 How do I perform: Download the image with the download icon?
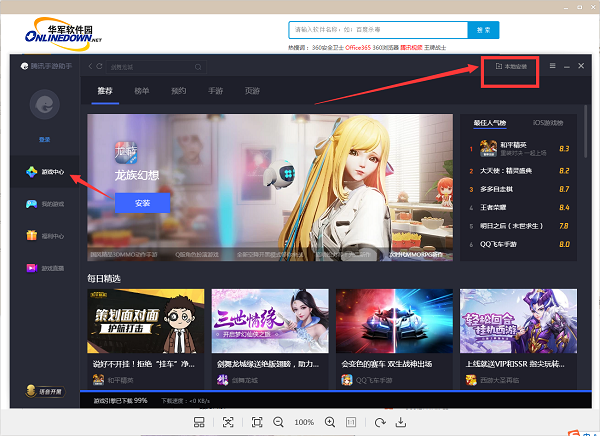click(401, 422)
